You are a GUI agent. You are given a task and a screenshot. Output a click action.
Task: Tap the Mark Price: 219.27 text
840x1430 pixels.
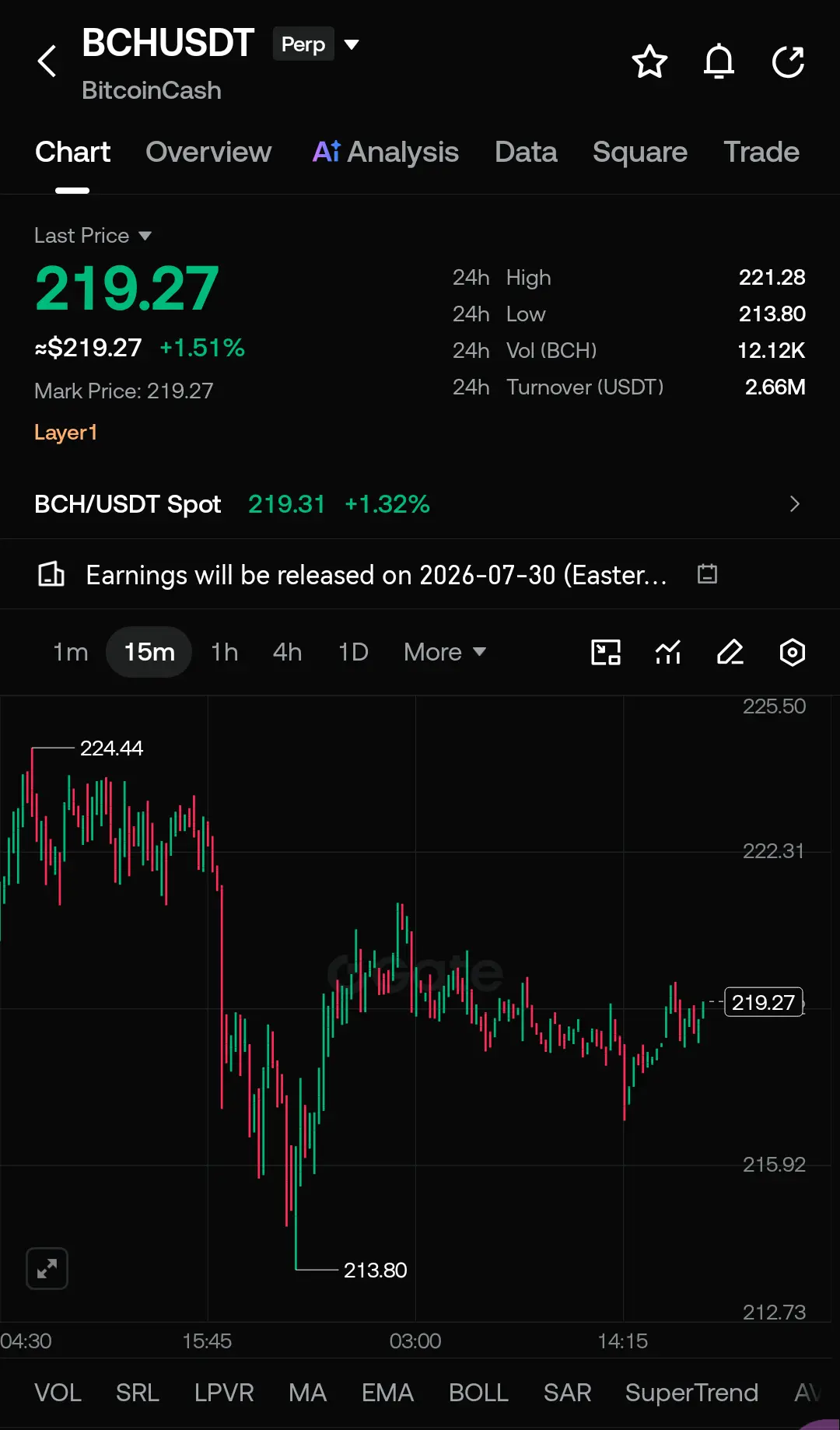[x=124, y=391]
